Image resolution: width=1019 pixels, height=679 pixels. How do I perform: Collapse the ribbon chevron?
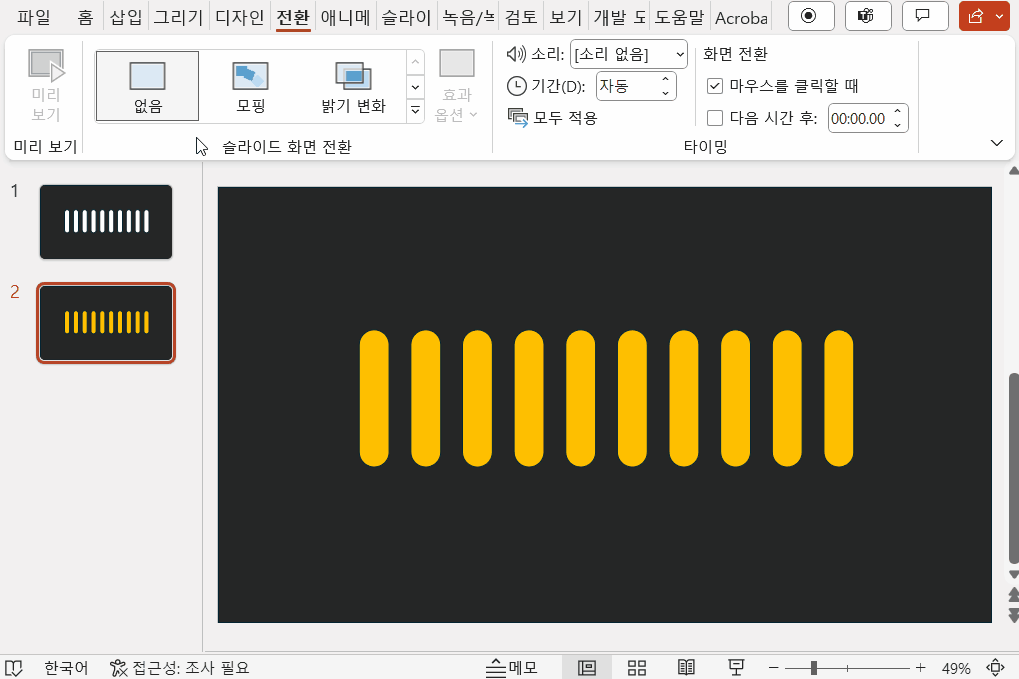tap(996, 143)
